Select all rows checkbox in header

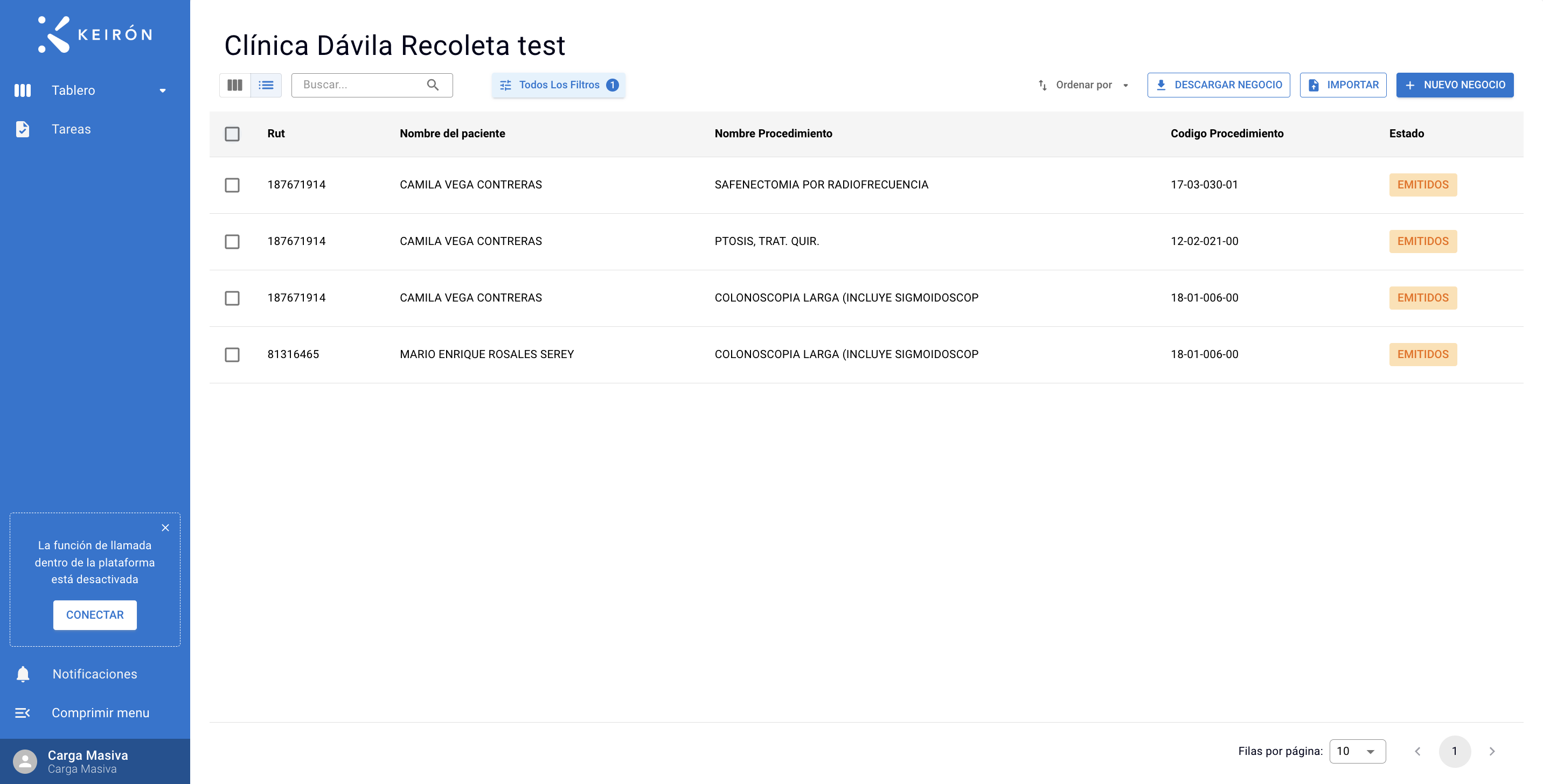click(x=232, y=134)
